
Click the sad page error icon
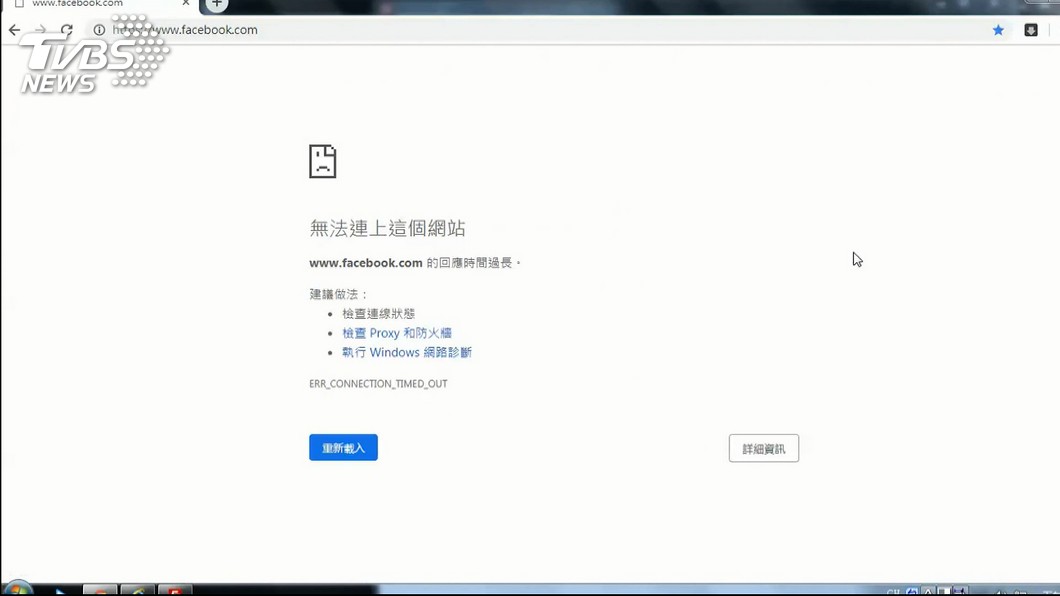click(x=322, y=162)
